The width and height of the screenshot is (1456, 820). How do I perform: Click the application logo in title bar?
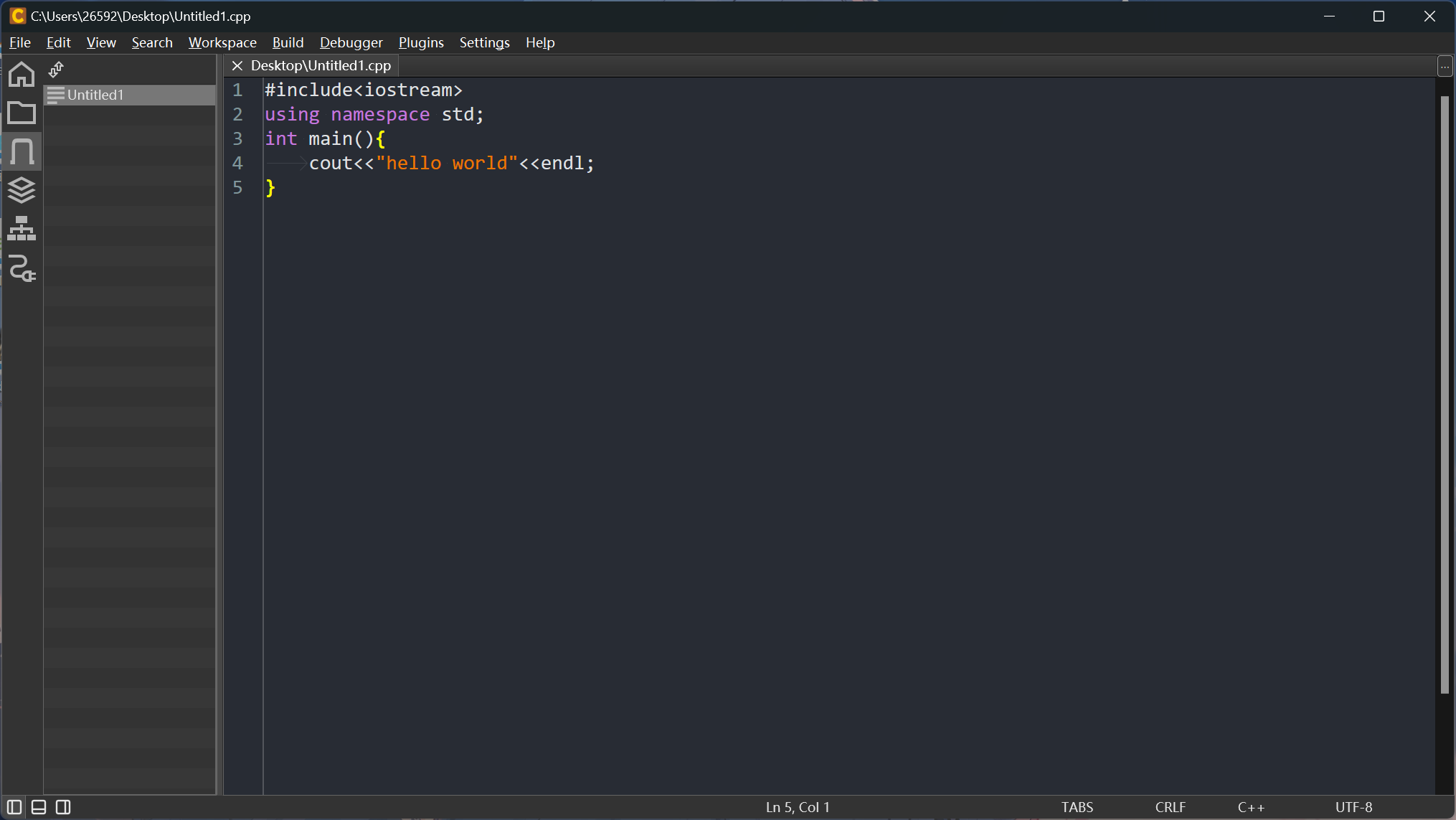pos(17,16)
